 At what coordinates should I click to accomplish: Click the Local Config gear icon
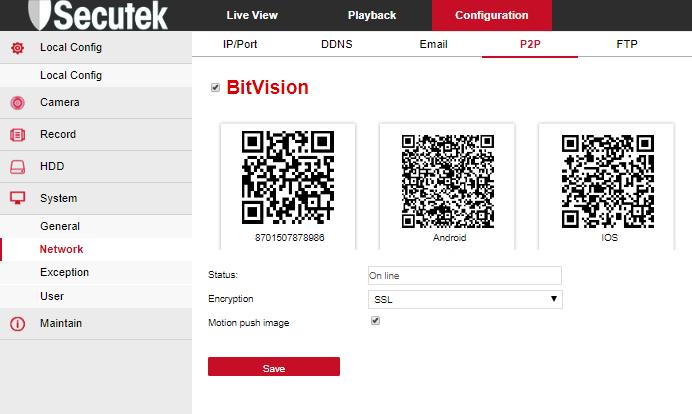click(x=18, y=48)
